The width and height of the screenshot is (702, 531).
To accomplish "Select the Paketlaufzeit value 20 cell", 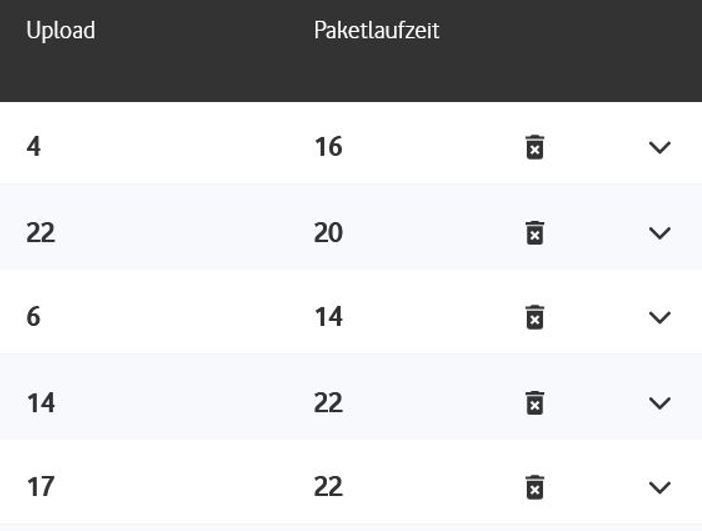I will coord(328,232).
